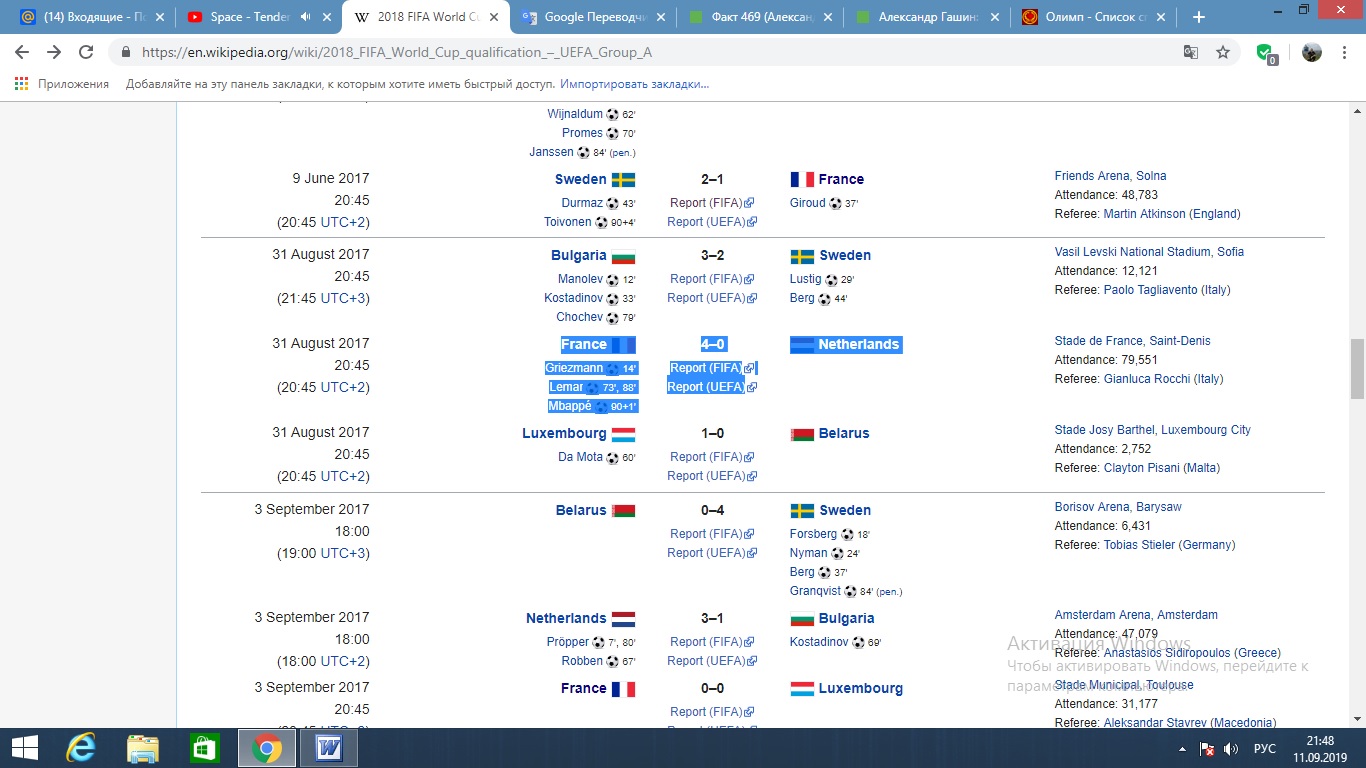The image size is (1366, 768).
Task: Open the Borisov Arena, Barysaw link
Action: click(x=1118, y=507)
